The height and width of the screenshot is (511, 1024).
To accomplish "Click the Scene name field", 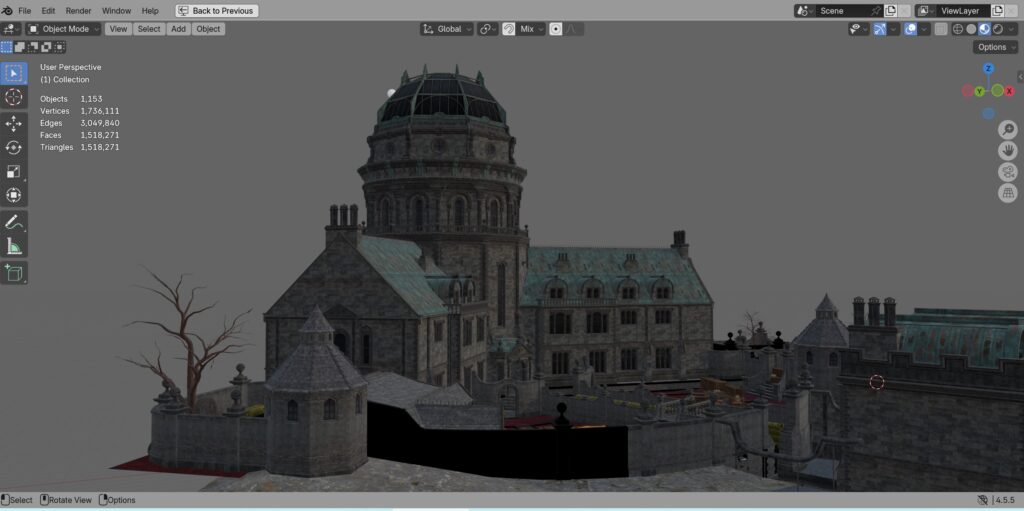I will tap(842, 11).
